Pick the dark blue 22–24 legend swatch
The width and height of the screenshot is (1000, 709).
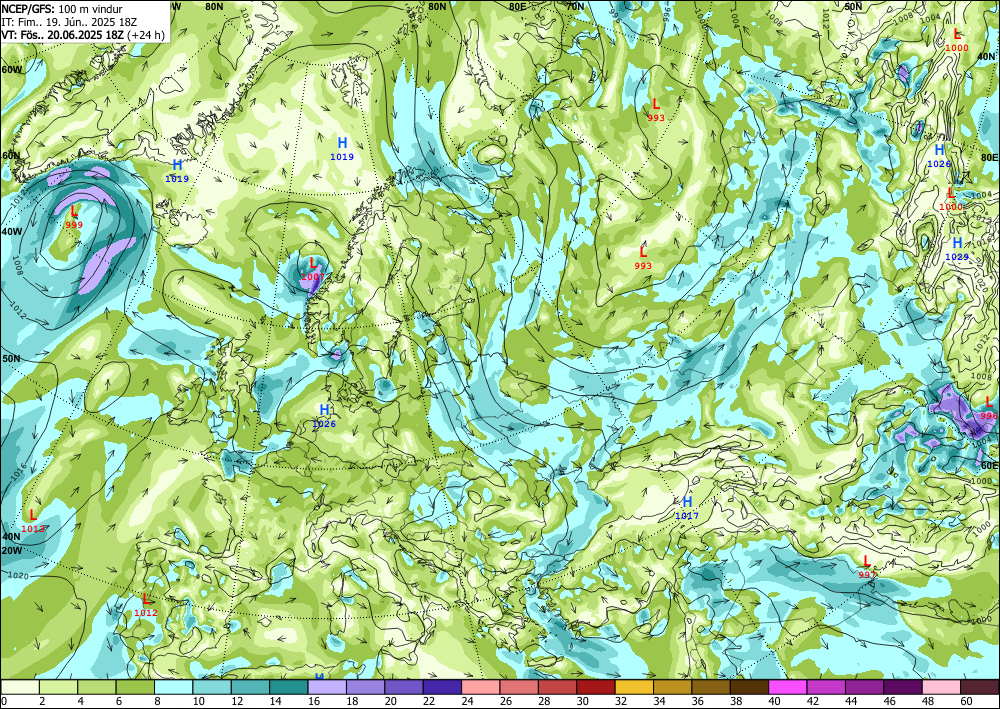(442, 687)
